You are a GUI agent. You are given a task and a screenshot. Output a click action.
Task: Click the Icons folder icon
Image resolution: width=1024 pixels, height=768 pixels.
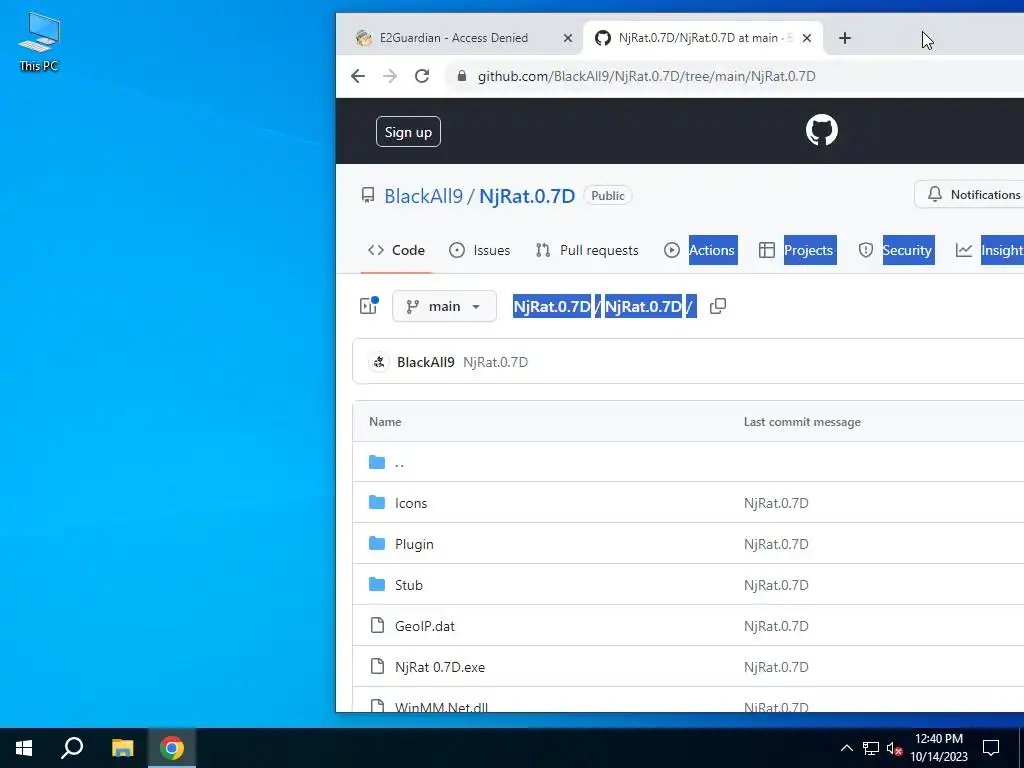pos(377,502)
